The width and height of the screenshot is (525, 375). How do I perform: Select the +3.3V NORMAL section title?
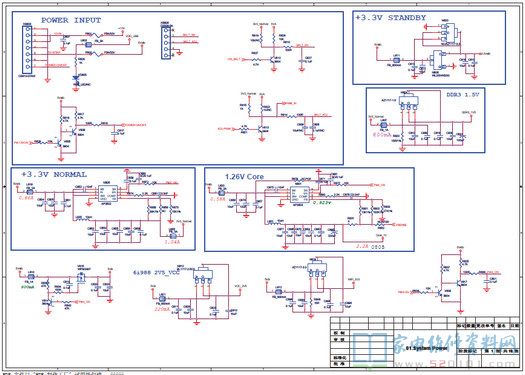click(54, 174)
